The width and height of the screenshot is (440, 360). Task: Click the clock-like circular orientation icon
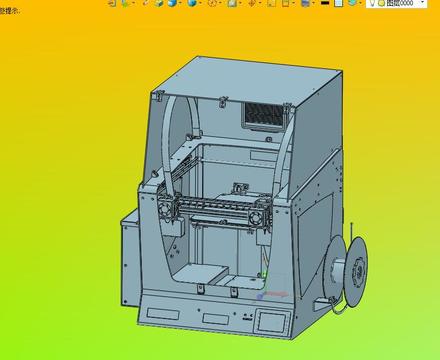coord(213,3)
